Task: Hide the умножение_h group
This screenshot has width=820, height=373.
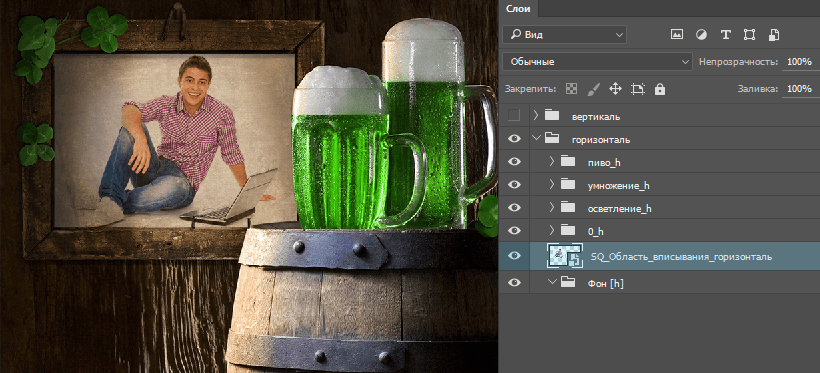Action: [x=515, y=184]
